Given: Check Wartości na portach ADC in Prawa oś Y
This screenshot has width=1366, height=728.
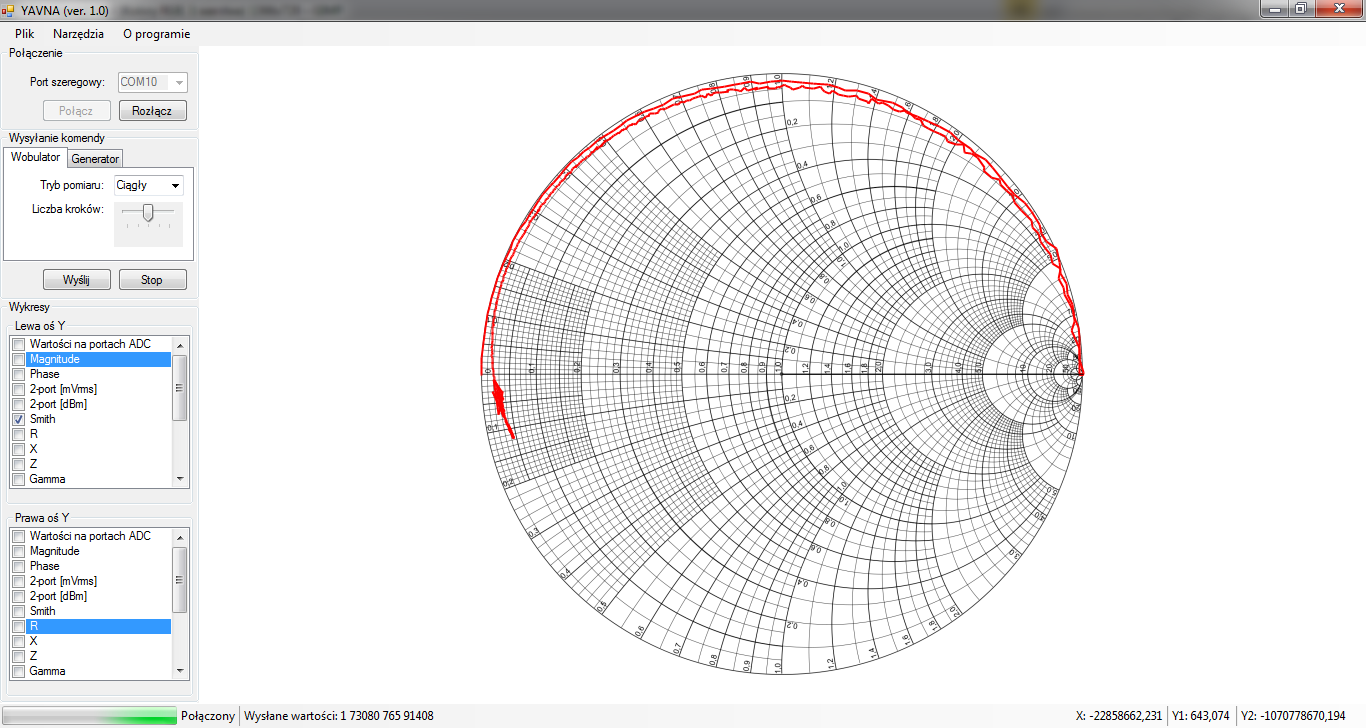Looking at the screenshot, I should (18, 536).
